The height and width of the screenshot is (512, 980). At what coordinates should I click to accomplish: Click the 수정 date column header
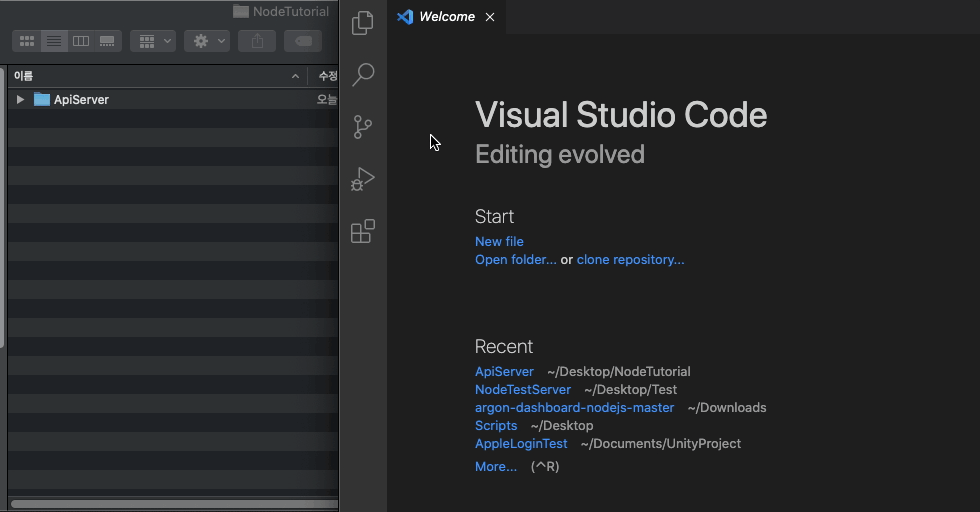tap(328, 76)
